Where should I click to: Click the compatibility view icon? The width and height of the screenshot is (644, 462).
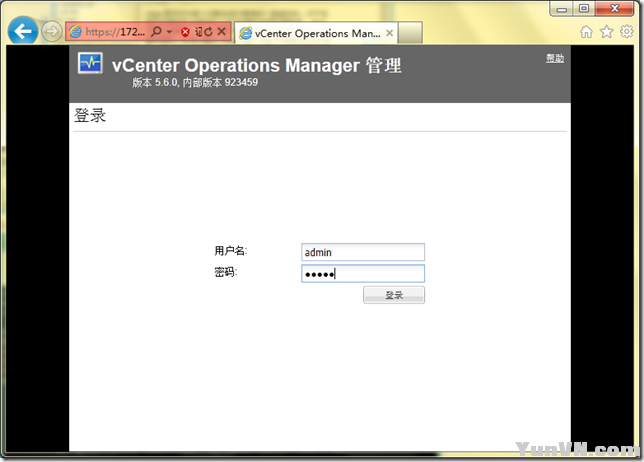click(198, 32)
